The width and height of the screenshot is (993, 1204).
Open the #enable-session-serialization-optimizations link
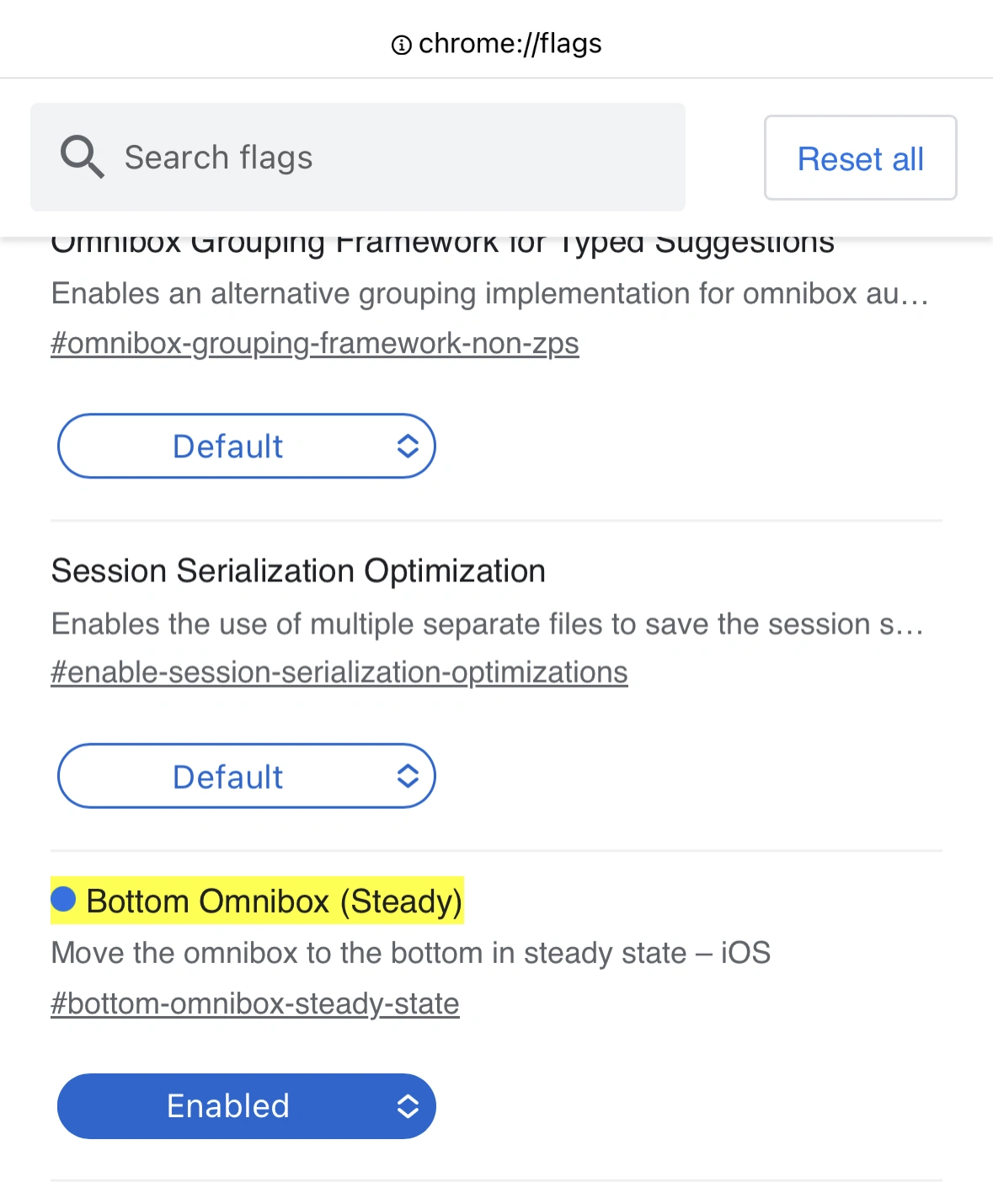339,672
